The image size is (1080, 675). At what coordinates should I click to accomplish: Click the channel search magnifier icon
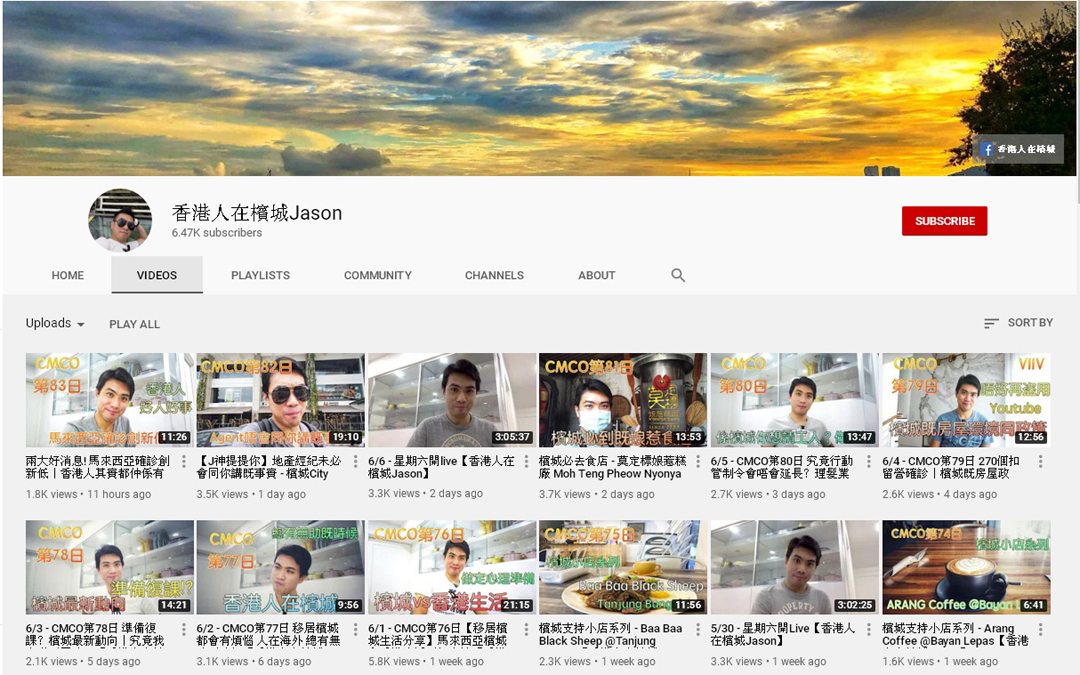[678, 276]
